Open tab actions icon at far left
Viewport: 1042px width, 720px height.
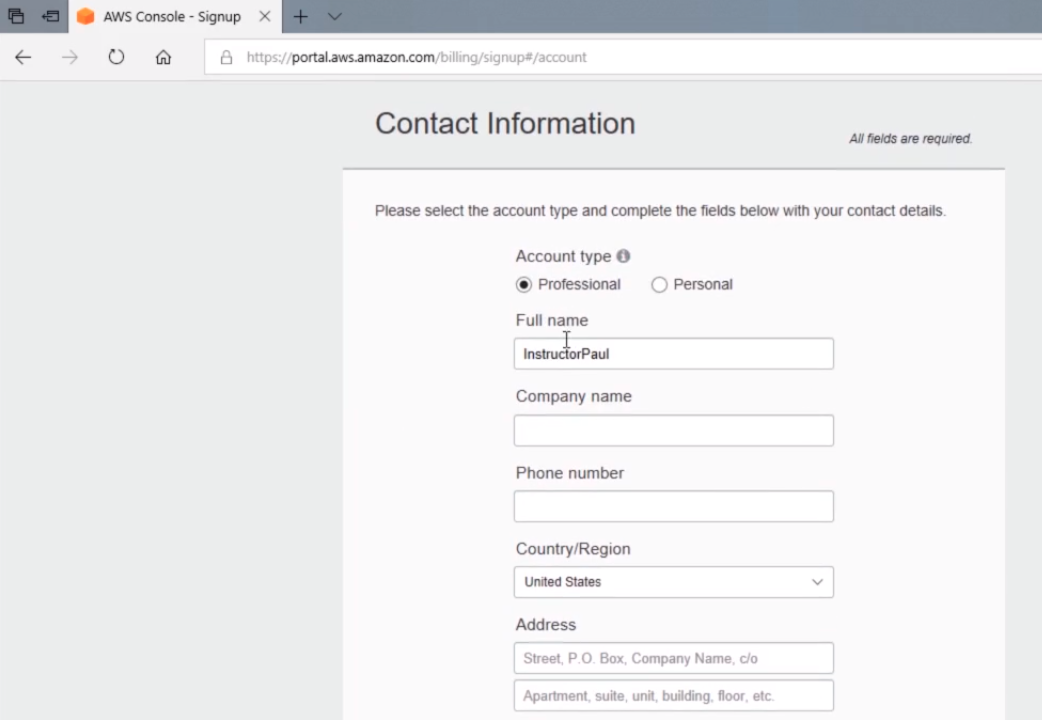(16, 16)
